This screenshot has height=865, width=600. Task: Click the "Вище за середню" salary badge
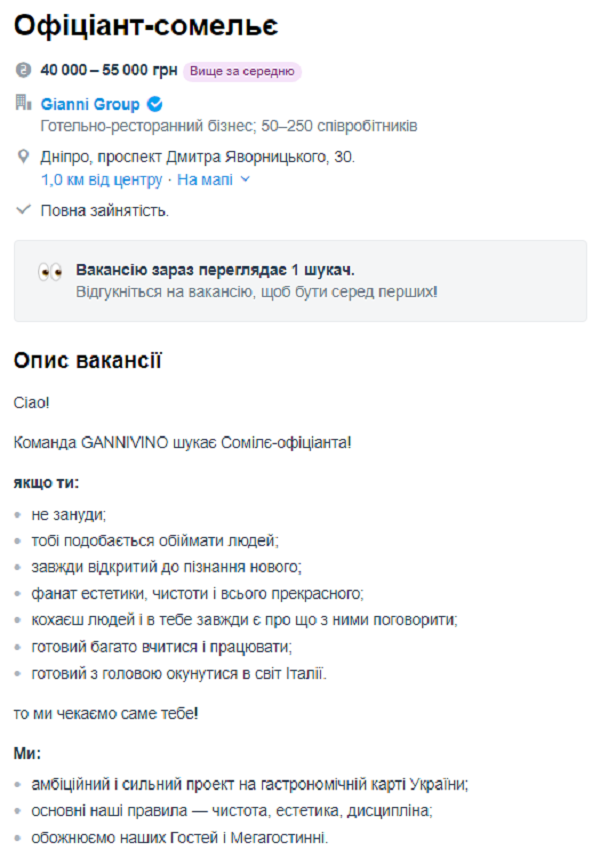[x=244, y=71]
